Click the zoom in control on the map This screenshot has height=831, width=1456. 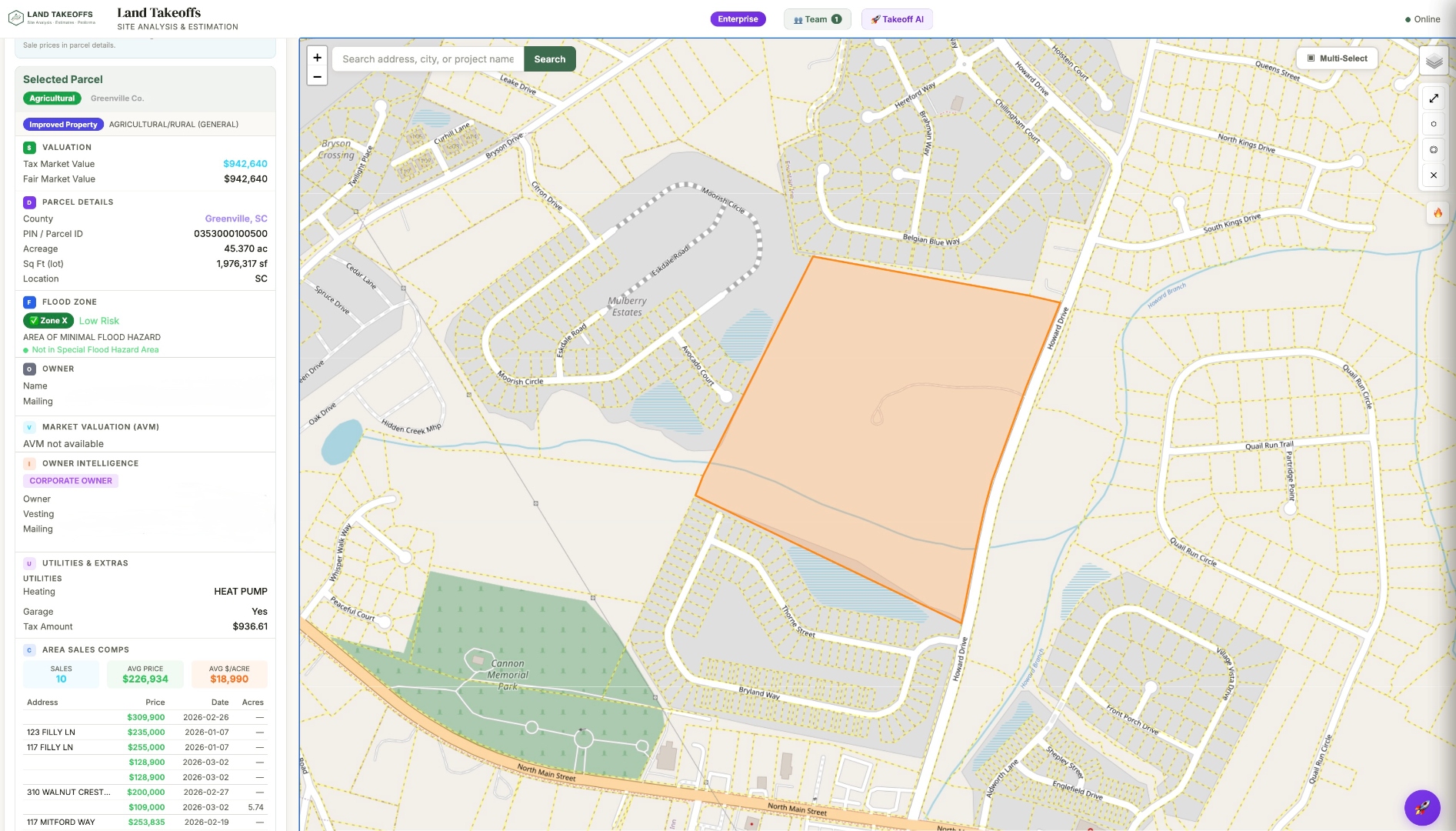coord(317,57)
